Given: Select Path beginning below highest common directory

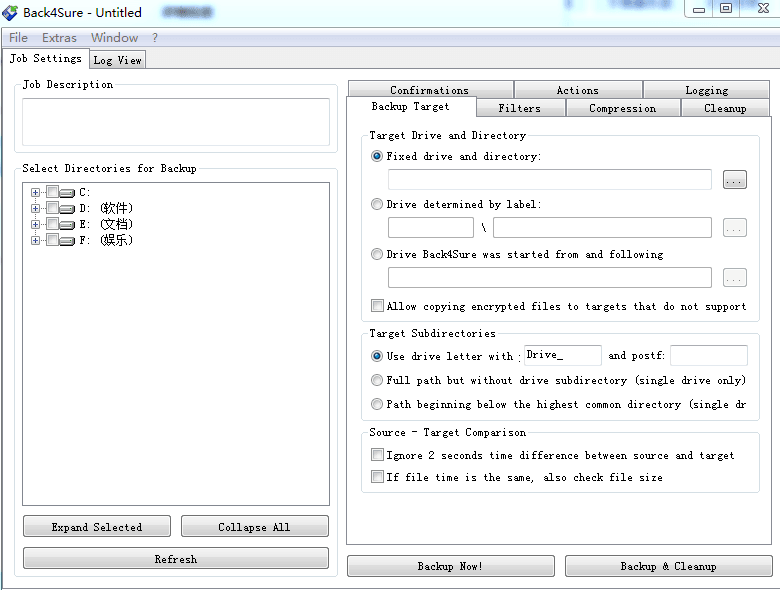Looking at the screenshot, I should pos(377,404).
